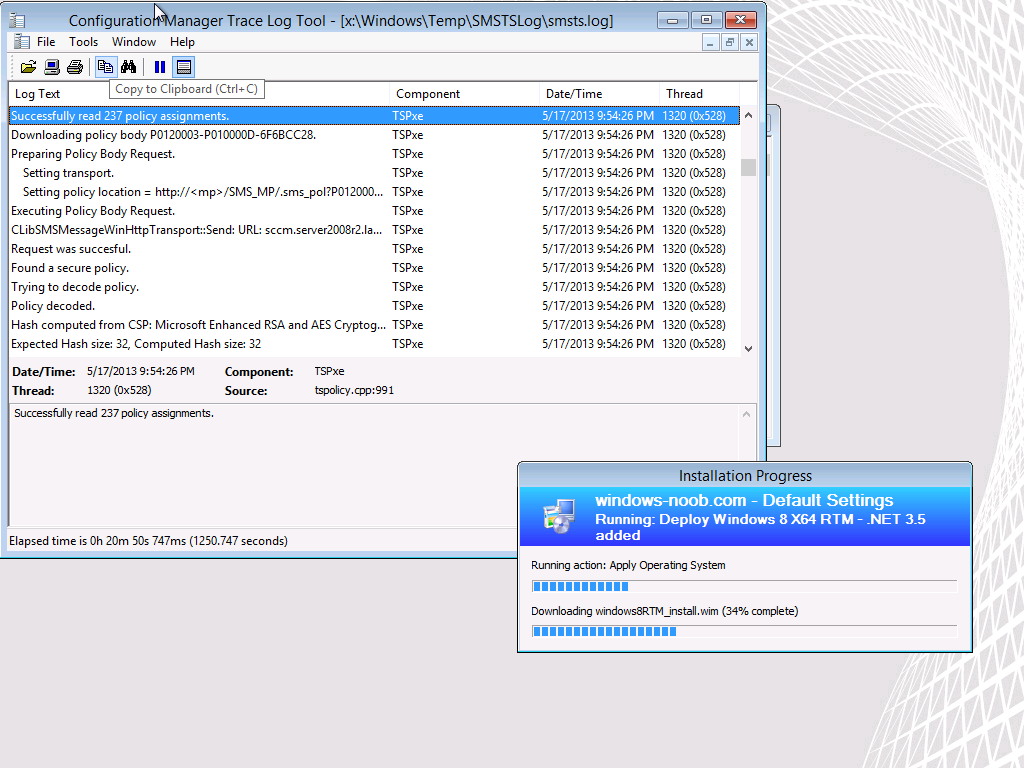Select row 'Trying to decode policy.'
Image resolution: width=1024 pixels, height=768 pixels.
coord(374,286)
